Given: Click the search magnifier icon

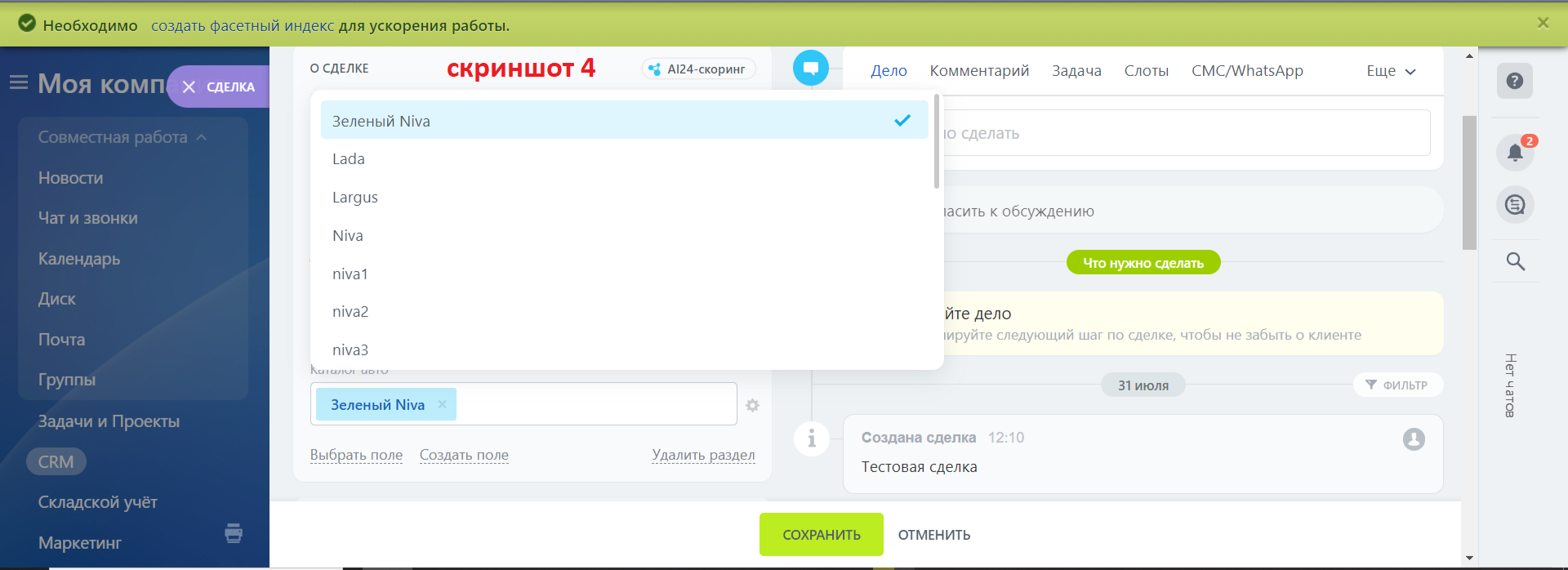Looking at the screenshot, I should [x=1515, y=261].
